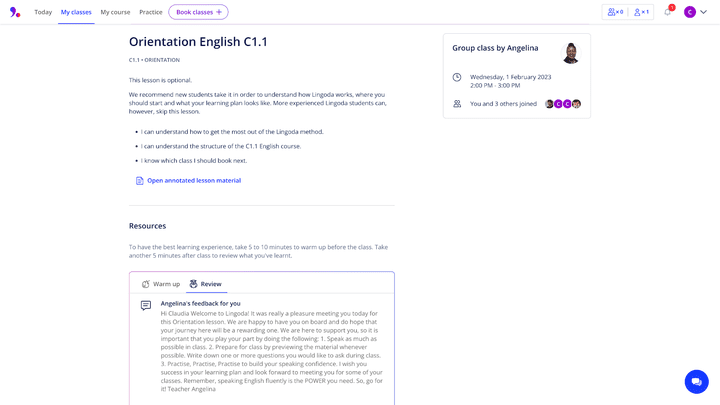Click the lesson material document icon
The height and width of the screenshot is (405, 720).
click(x=140, y=181)
